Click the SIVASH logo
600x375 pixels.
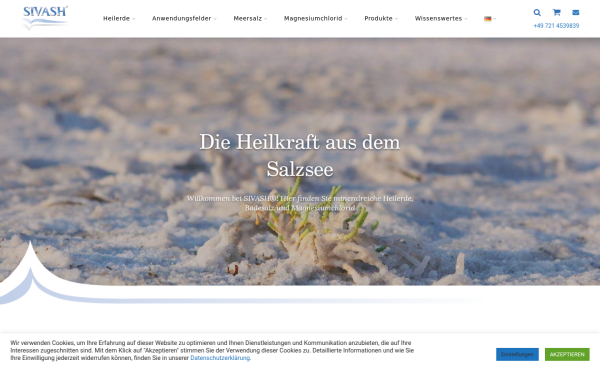(x=45, y=18)
